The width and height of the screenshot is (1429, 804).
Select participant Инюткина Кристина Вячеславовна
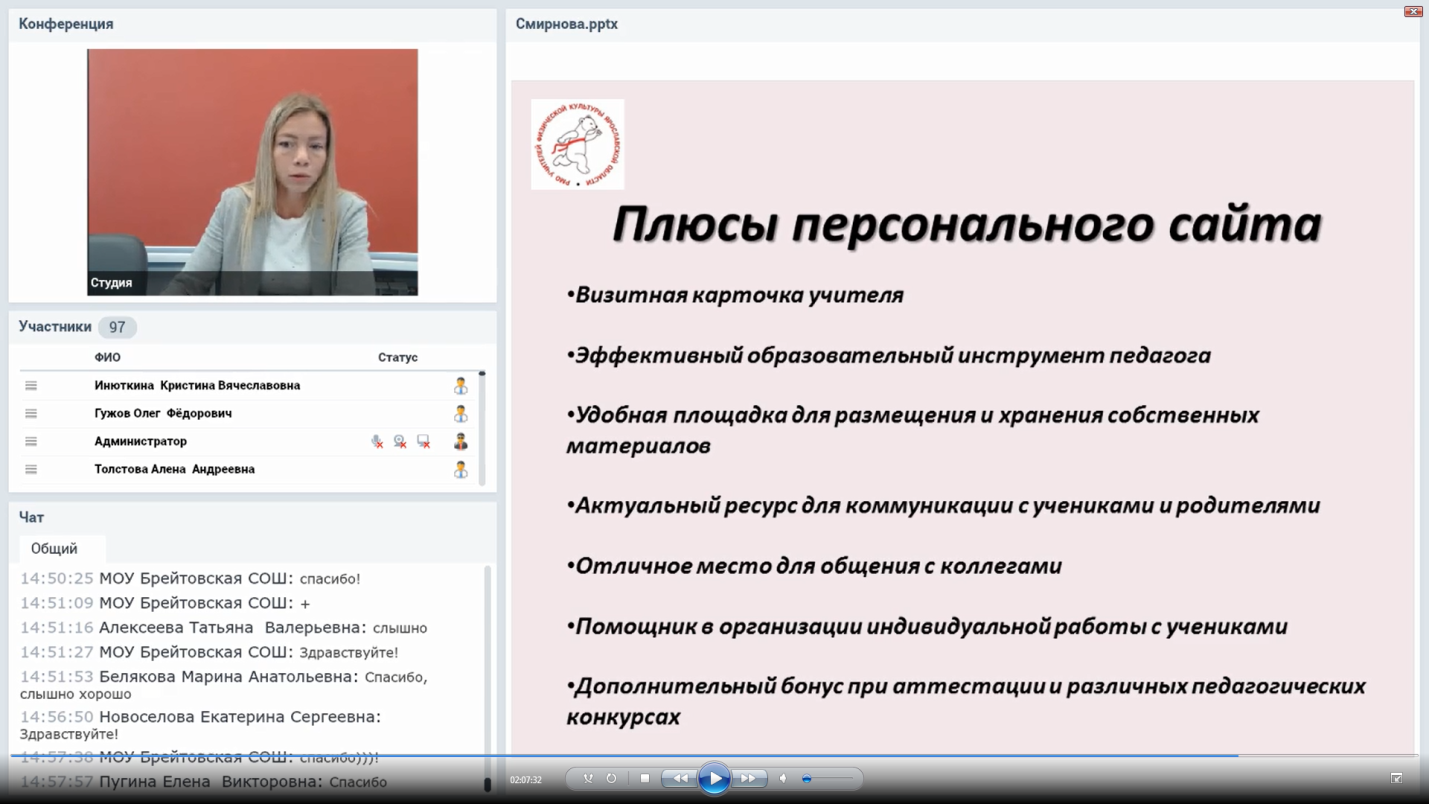[197, 385]
